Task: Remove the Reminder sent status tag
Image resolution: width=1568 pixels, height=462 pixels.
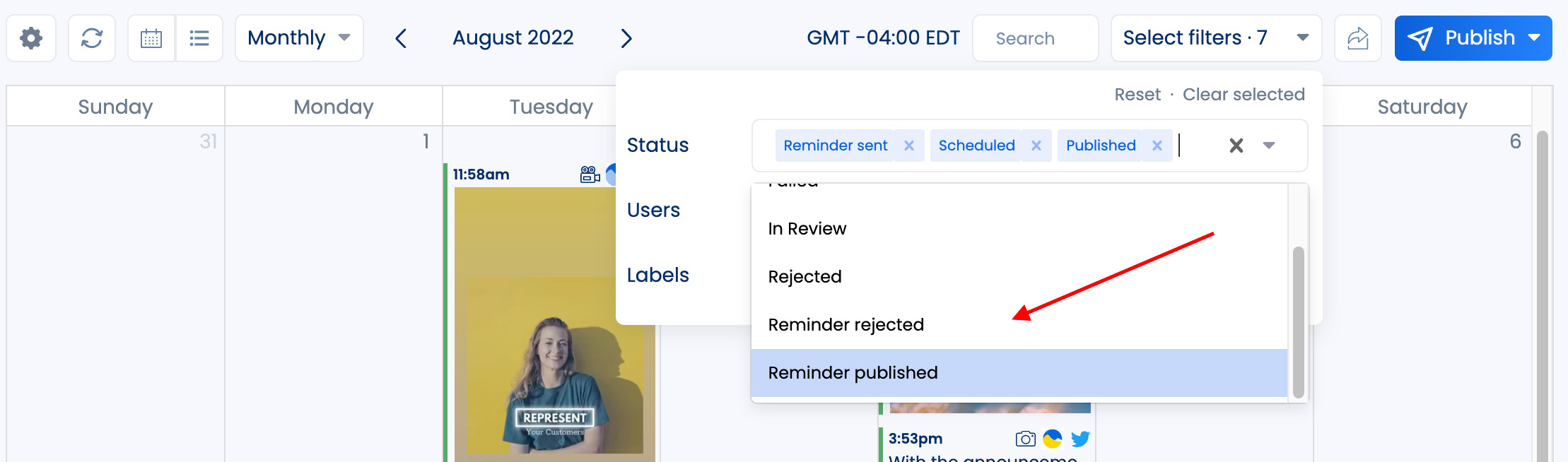Action: [909, 146]
